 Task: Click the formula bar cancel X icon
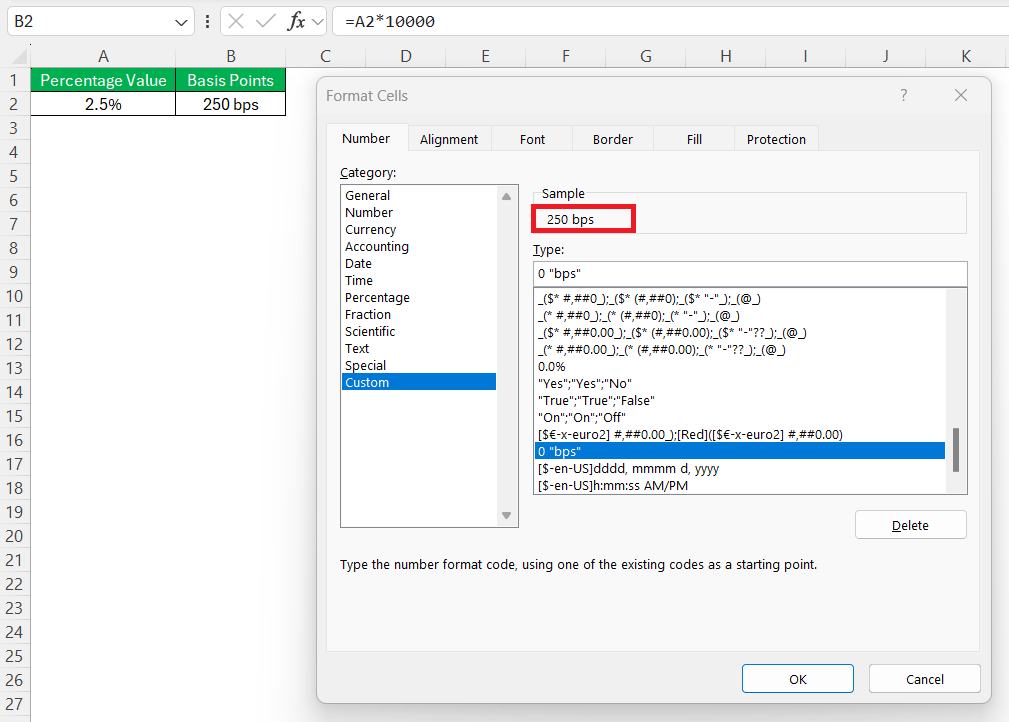click(x=236, y=22)
